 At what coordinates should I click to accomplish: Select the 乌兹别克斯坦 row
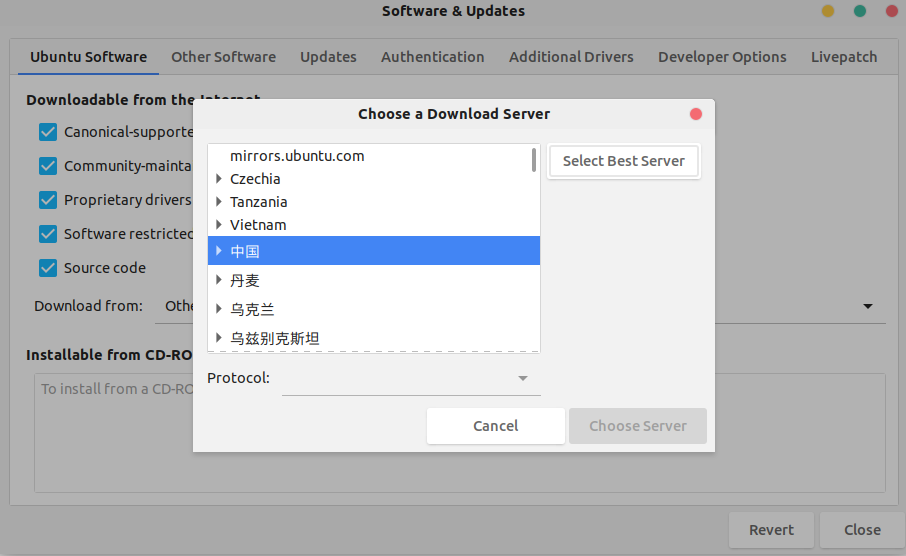(374, 338)
